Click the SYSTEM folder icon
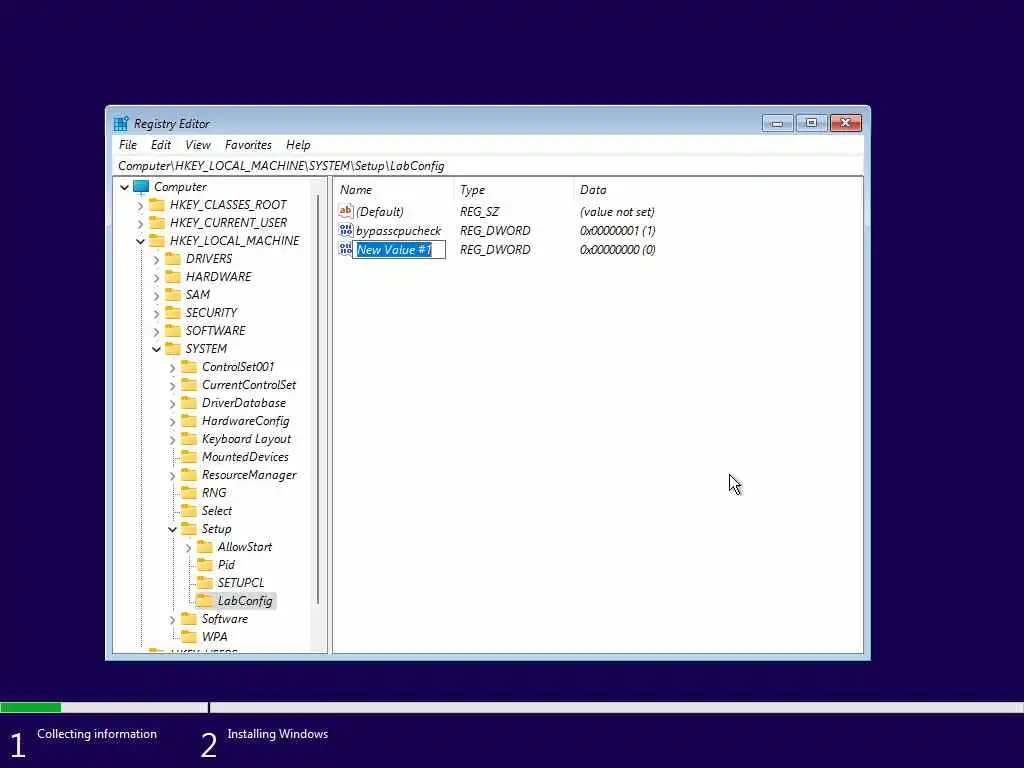The image size is (1024, 768). (x=173, y=349)
